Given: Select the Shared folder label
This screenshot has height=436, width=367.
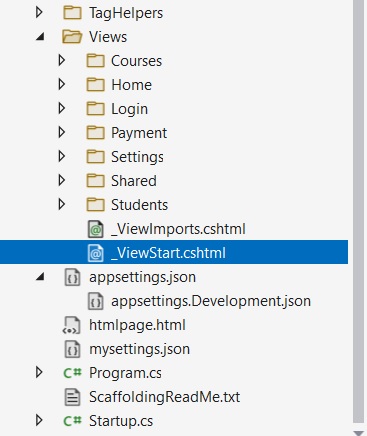Looking at the screenshot, I should point(134,181).
